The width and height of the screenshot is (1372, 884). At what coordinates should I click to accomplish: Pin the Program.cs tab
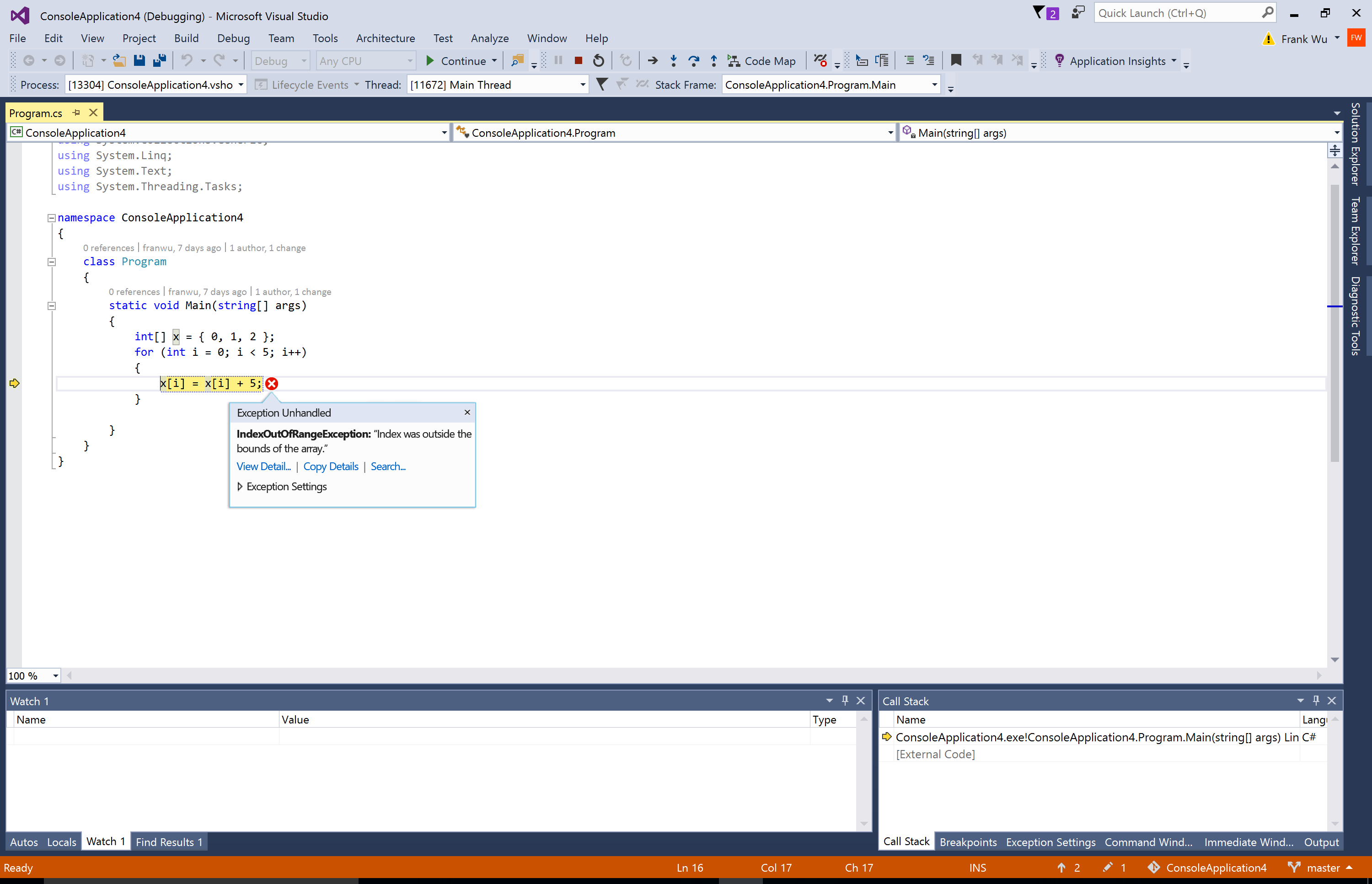click(76, 113)
